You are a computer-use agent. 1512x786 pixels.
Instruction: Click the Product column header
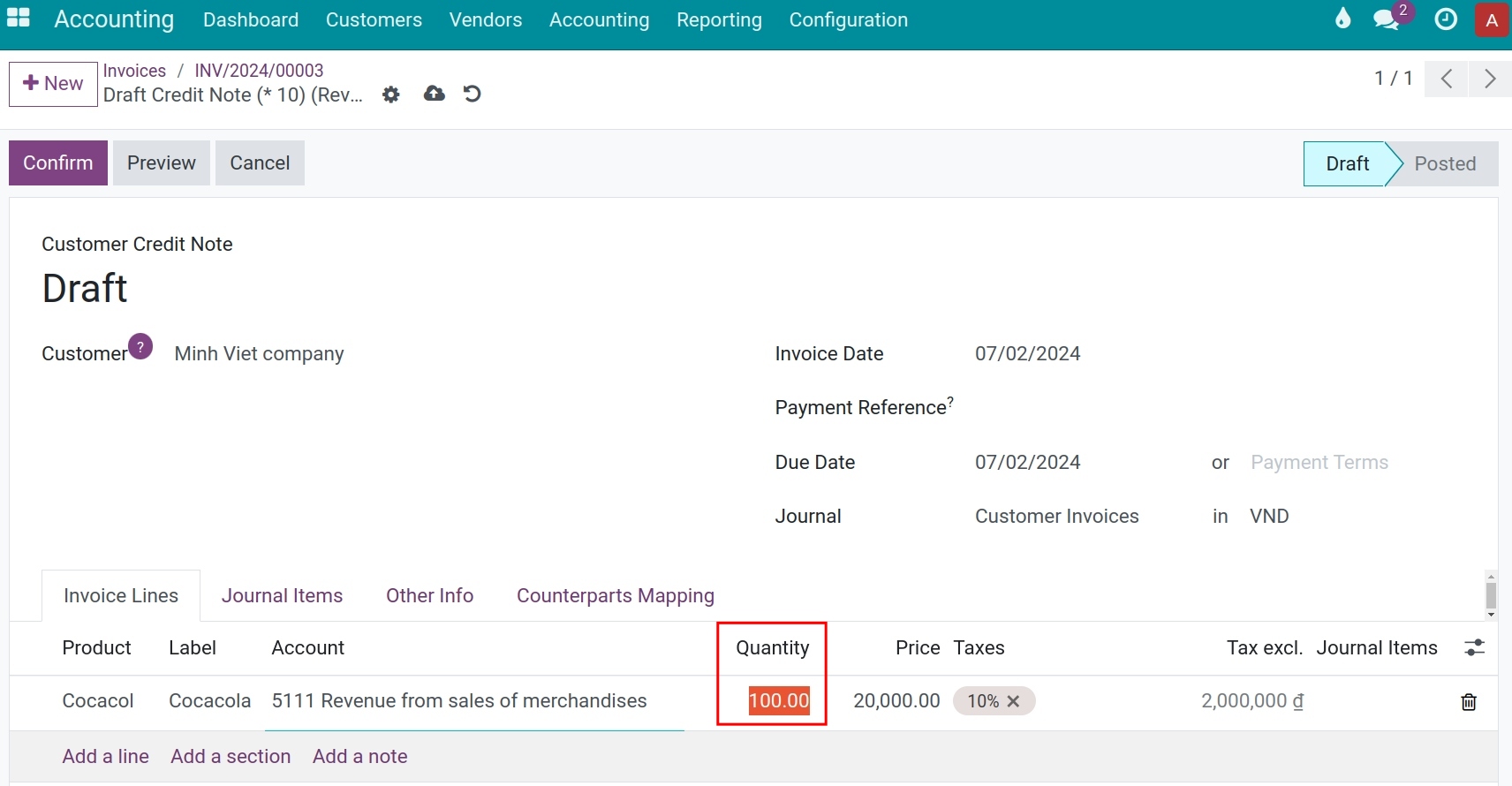[x=96, y=648]
